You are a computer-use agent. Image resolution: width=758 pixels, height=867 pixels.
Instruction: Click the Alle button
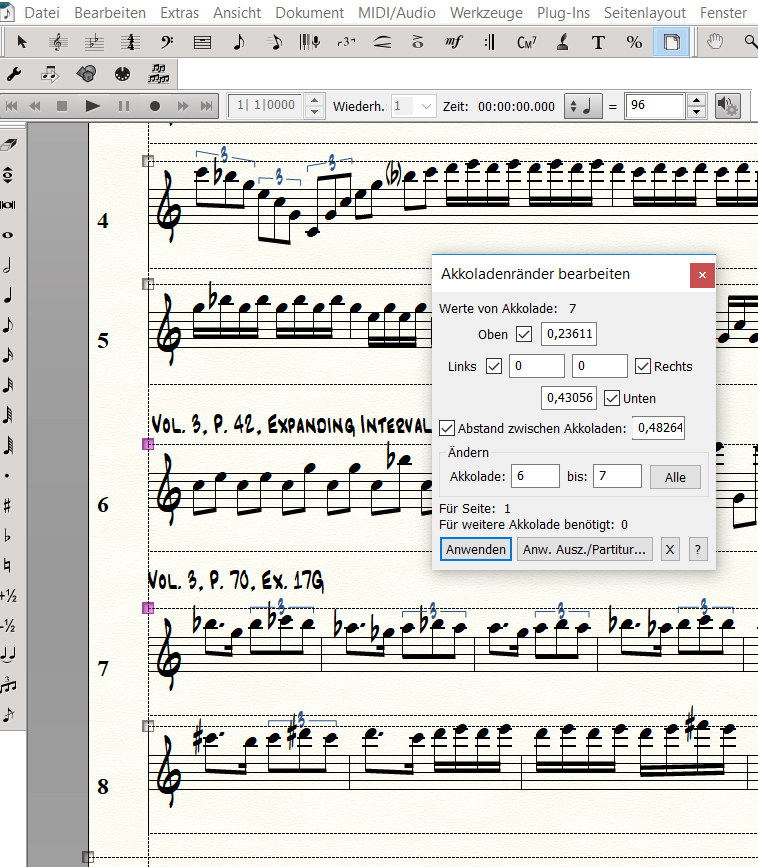pyautogui.click(x=675, y=477)
